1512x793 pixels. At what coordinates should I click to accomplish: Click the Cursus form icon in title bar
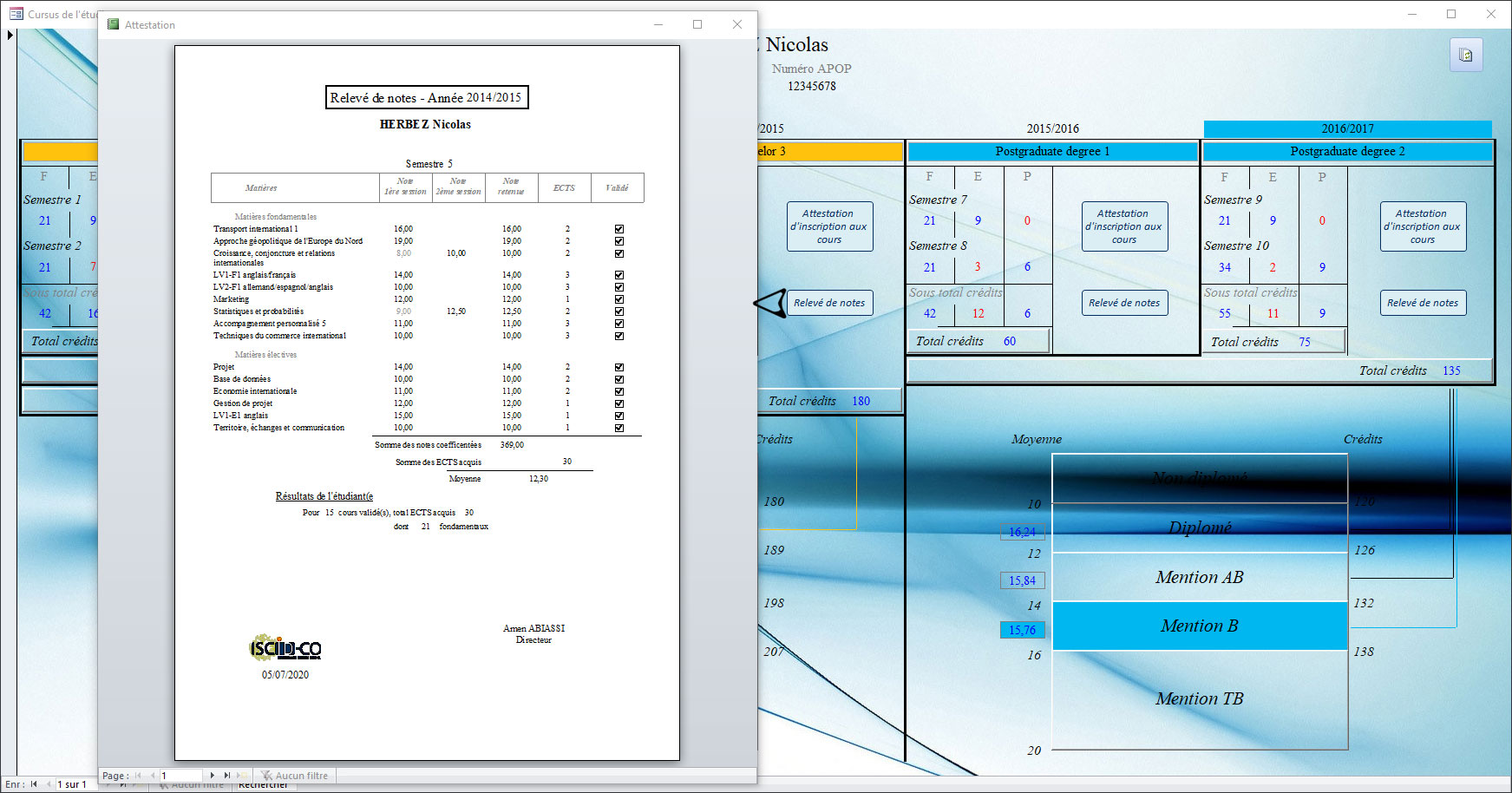tap(16, 14)
